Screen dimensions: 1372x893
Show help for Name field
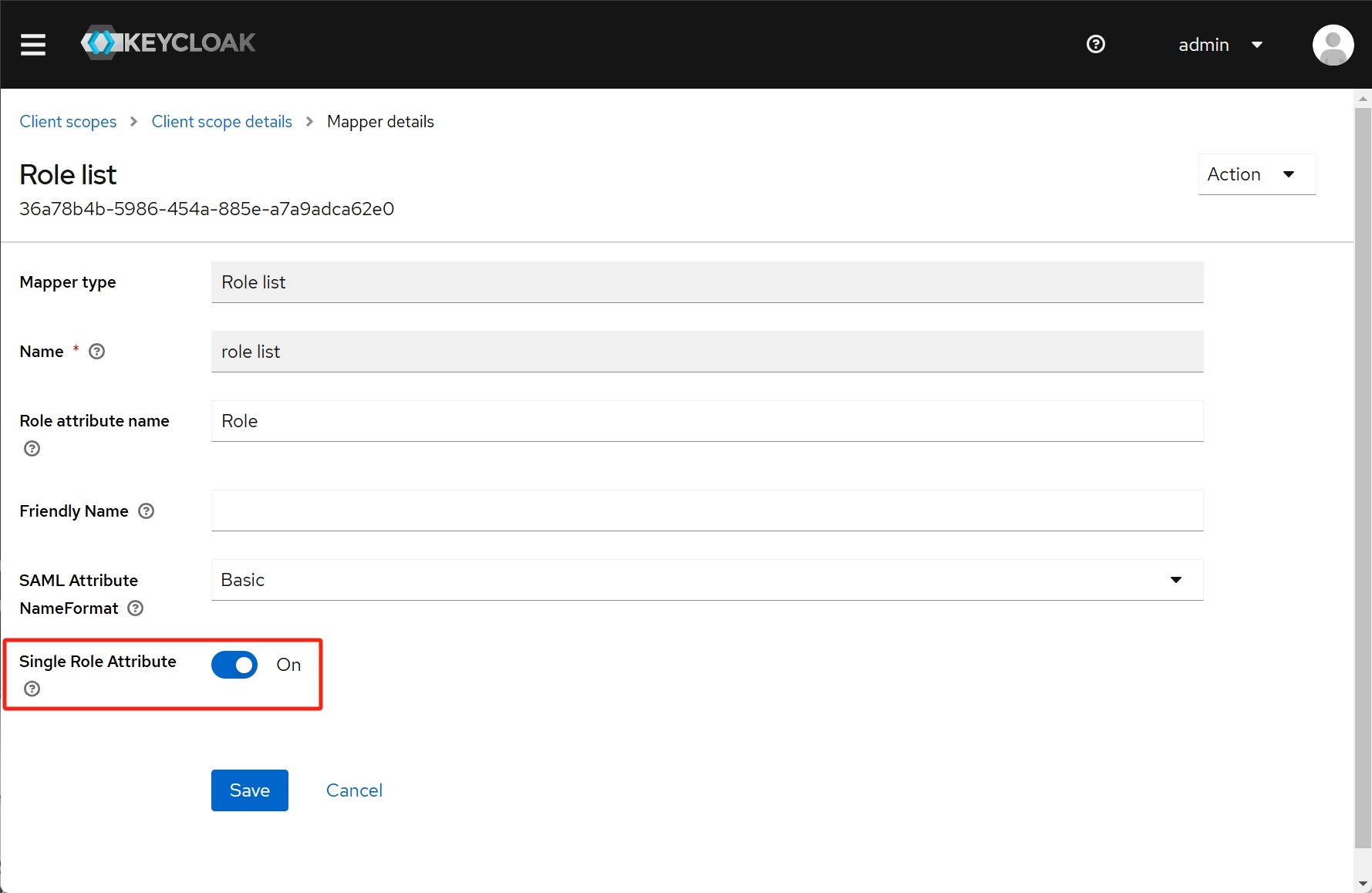[x=96, y=352]
